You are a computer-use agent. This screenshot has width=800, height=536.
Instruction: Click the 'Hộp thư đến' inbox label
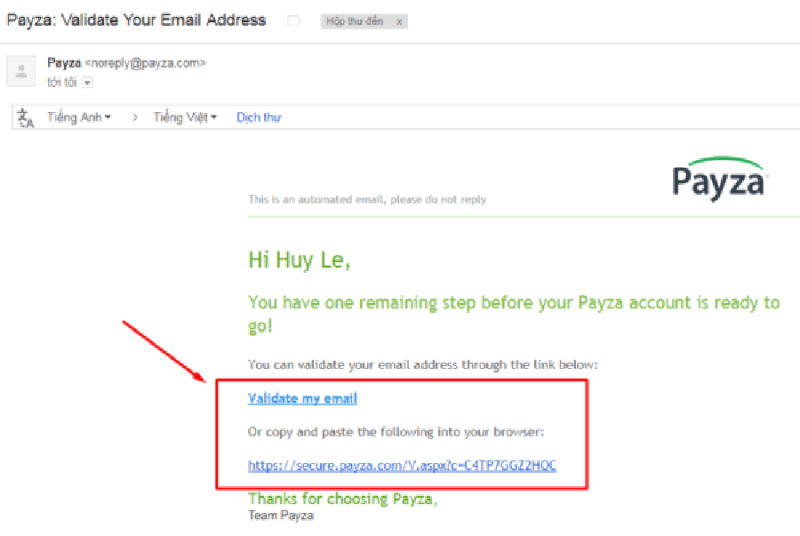pyautogui.click(x=355, y=21)
